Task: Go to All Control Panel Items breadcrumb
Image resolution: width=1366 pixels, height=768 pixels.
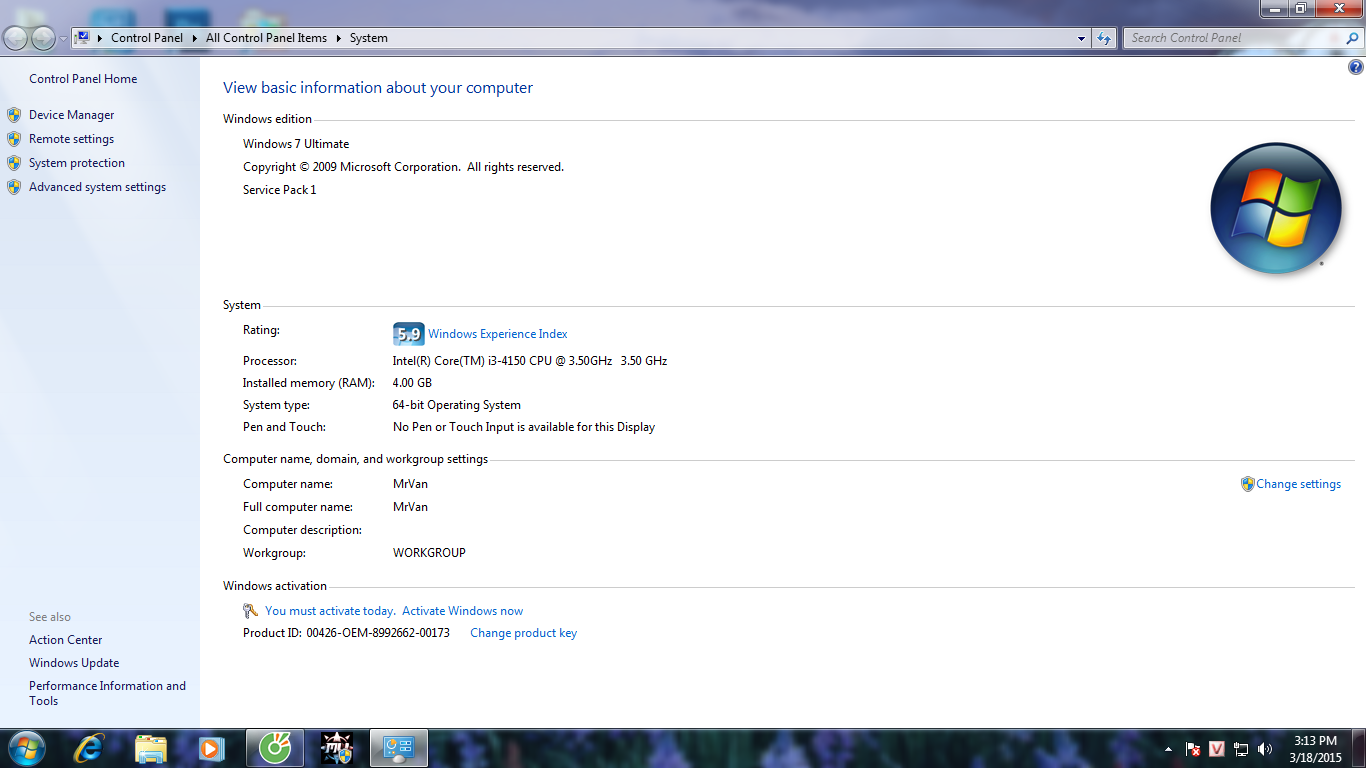Action: [266, 38]
